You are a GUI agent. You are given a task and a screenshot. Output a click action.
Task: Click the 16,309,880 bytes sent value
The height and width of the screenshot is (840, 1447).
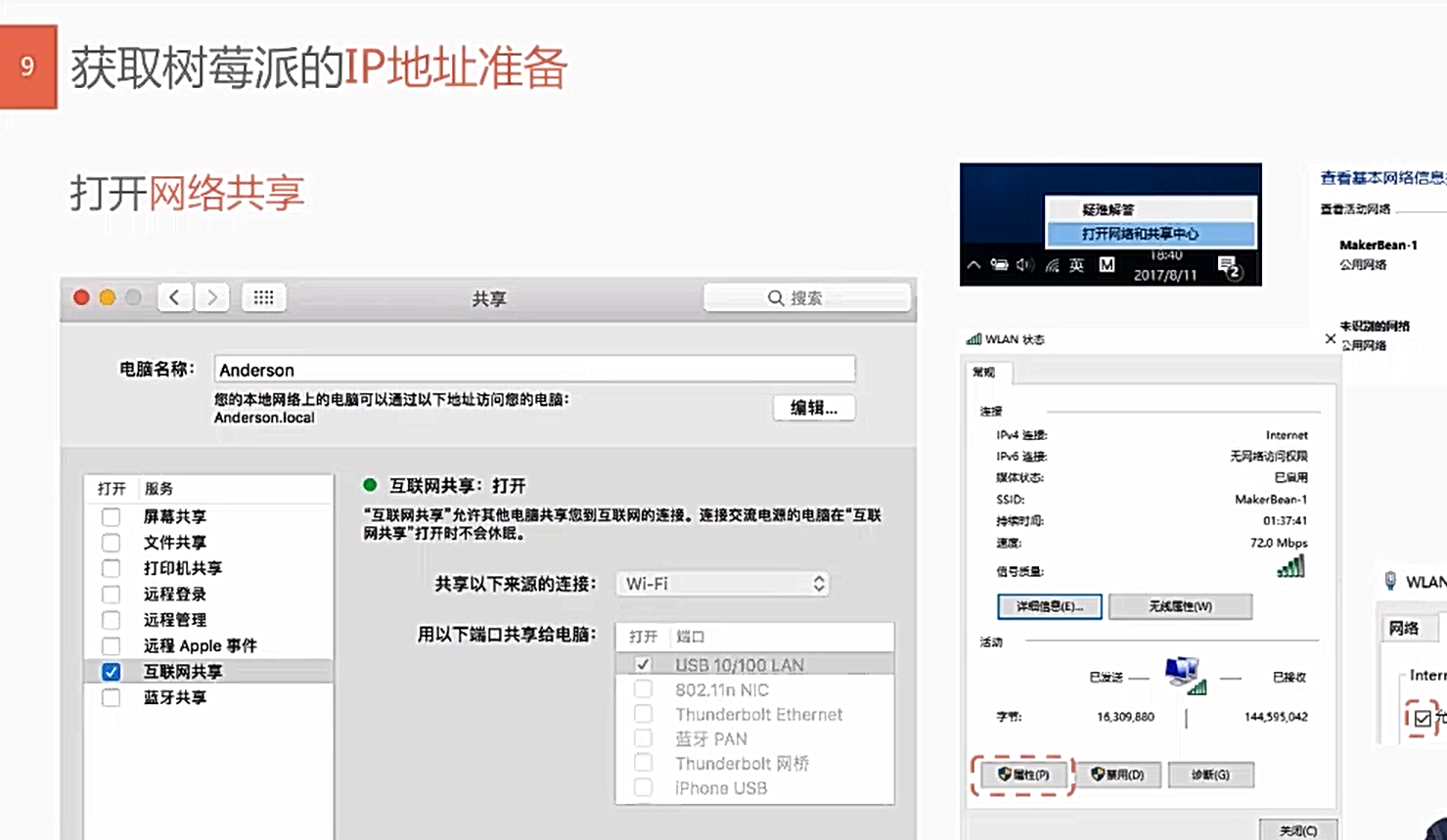tap(1125, 717)
